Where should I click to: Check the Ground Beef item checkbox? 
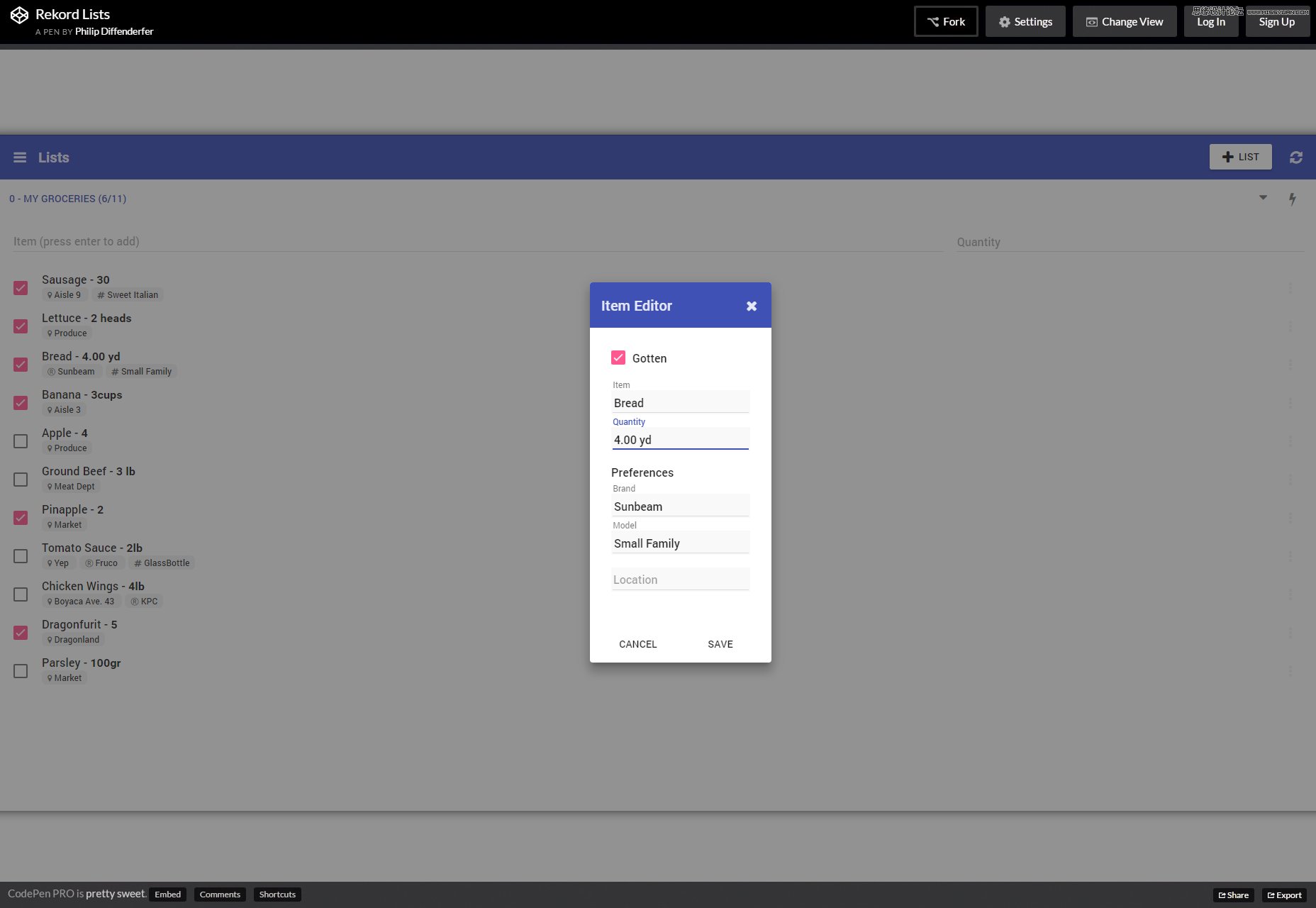(21, 480)
